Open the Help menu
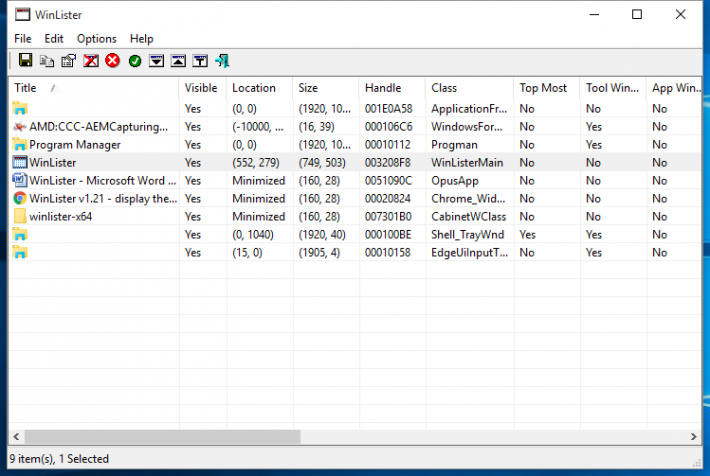The width and height of the screenshot is (710, 476). point(141,38)
